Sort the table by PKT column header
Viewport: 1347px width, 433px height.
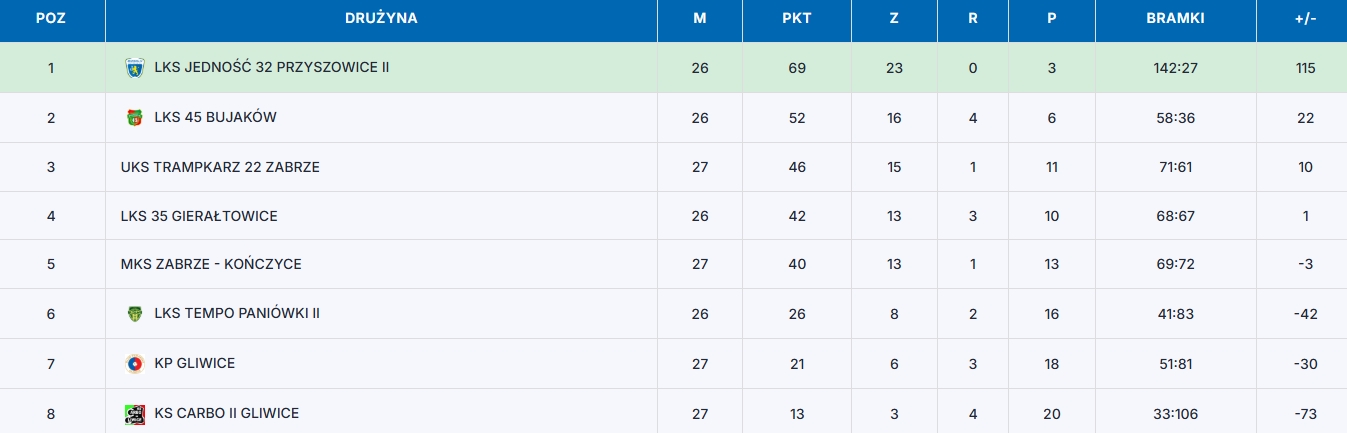(797, 19)
